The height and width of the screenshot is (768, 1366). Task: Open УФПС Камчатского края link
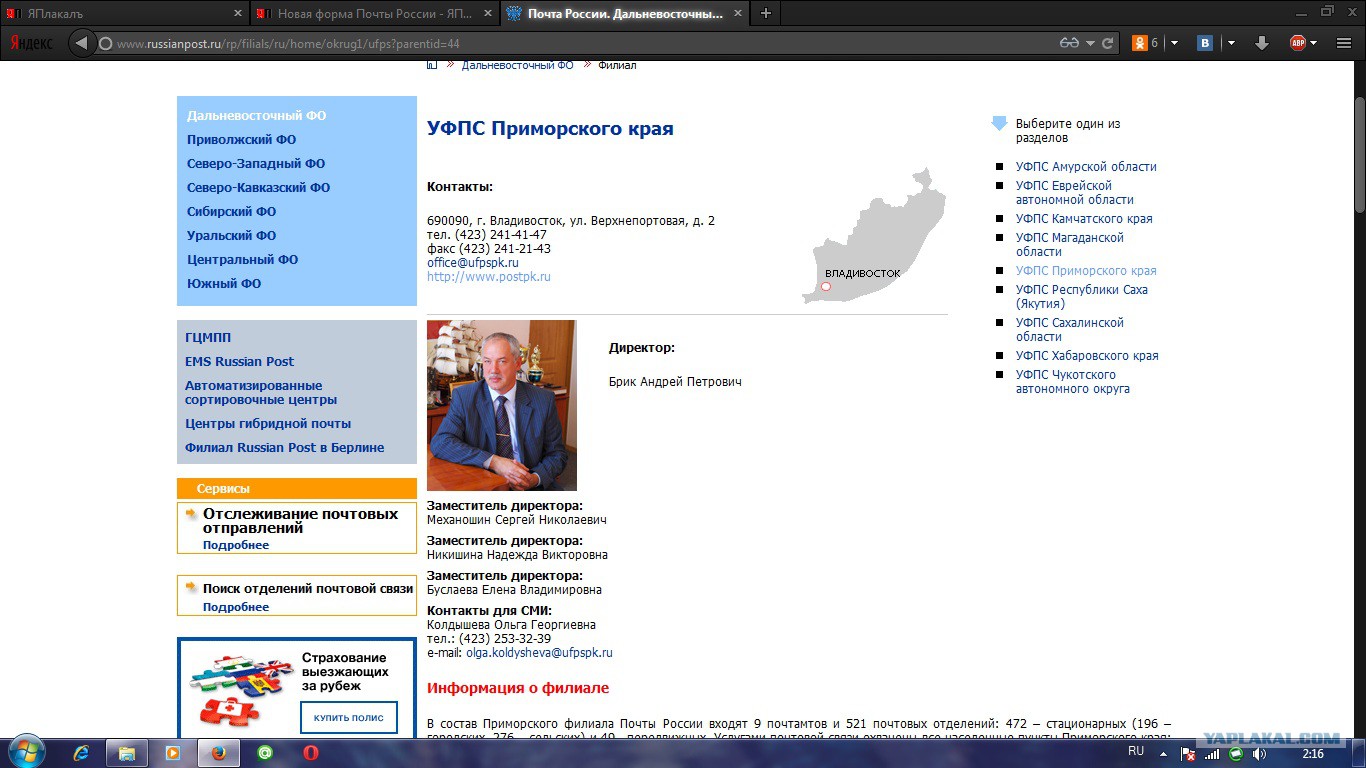click(1084, 219)
